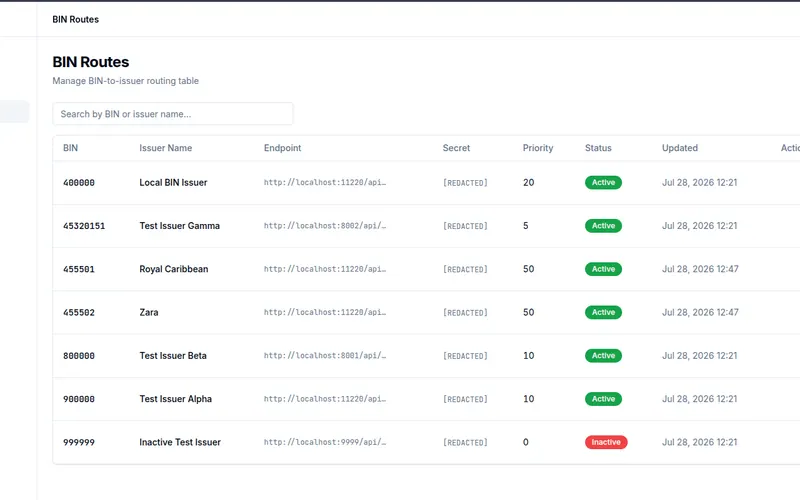Screen dimensions: 800x500
Task: Toggle Active status badge for Test Issuer Alpha
Action: 603,399
